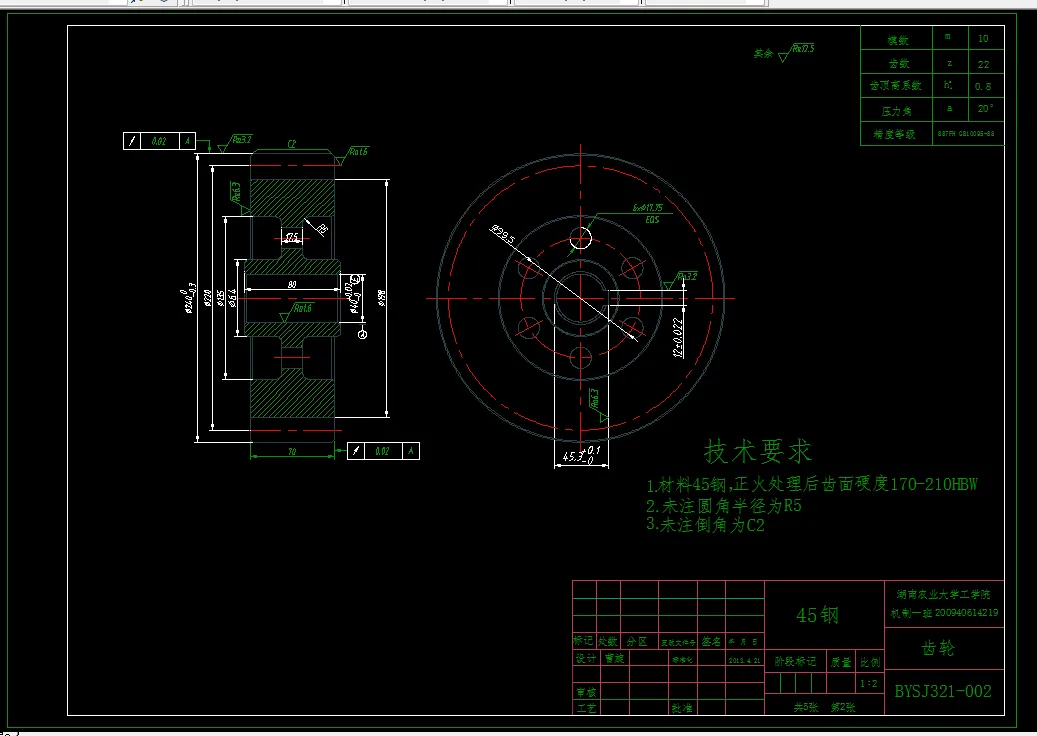This screenshot has width=1037, height=736.
Task: Click accuracy grade '887FH GB10095-88' cell
Action: click(x=966, y=134)
